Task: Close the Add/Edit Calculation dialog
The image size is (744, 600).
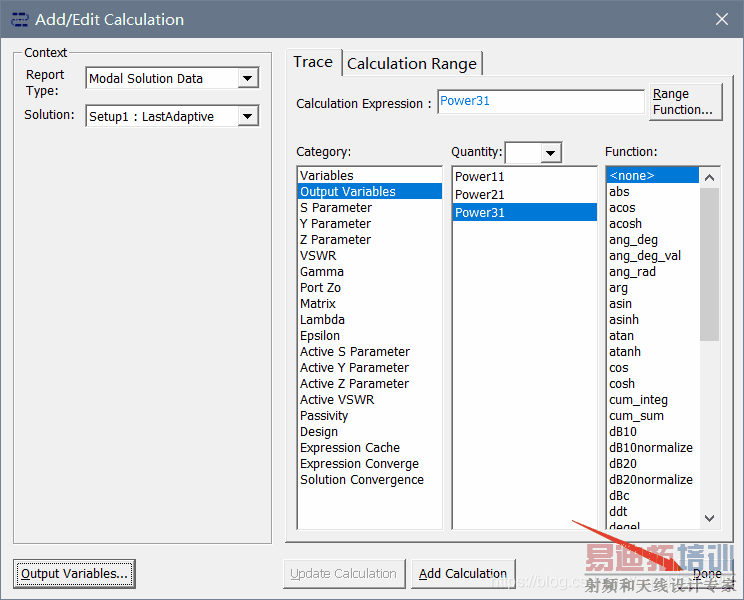Action: click(722, 19)
